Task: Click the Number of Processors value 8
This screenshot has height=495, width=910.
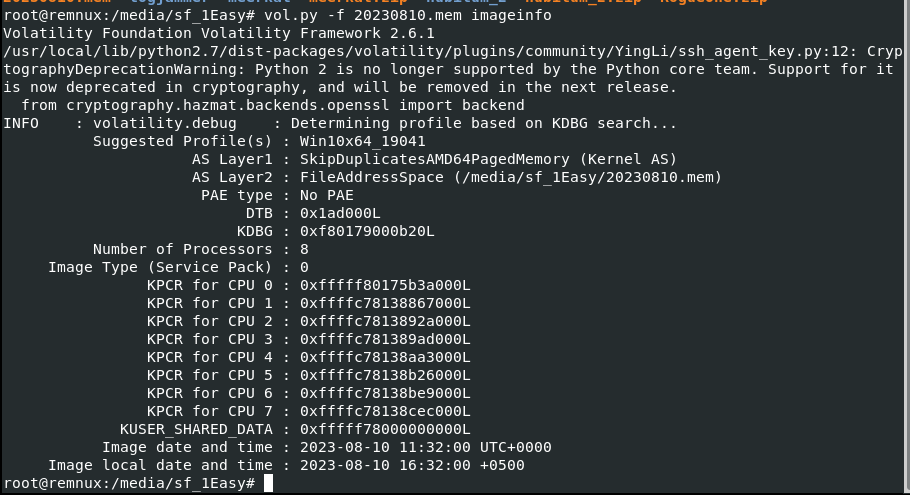Action: pos(304,249)
